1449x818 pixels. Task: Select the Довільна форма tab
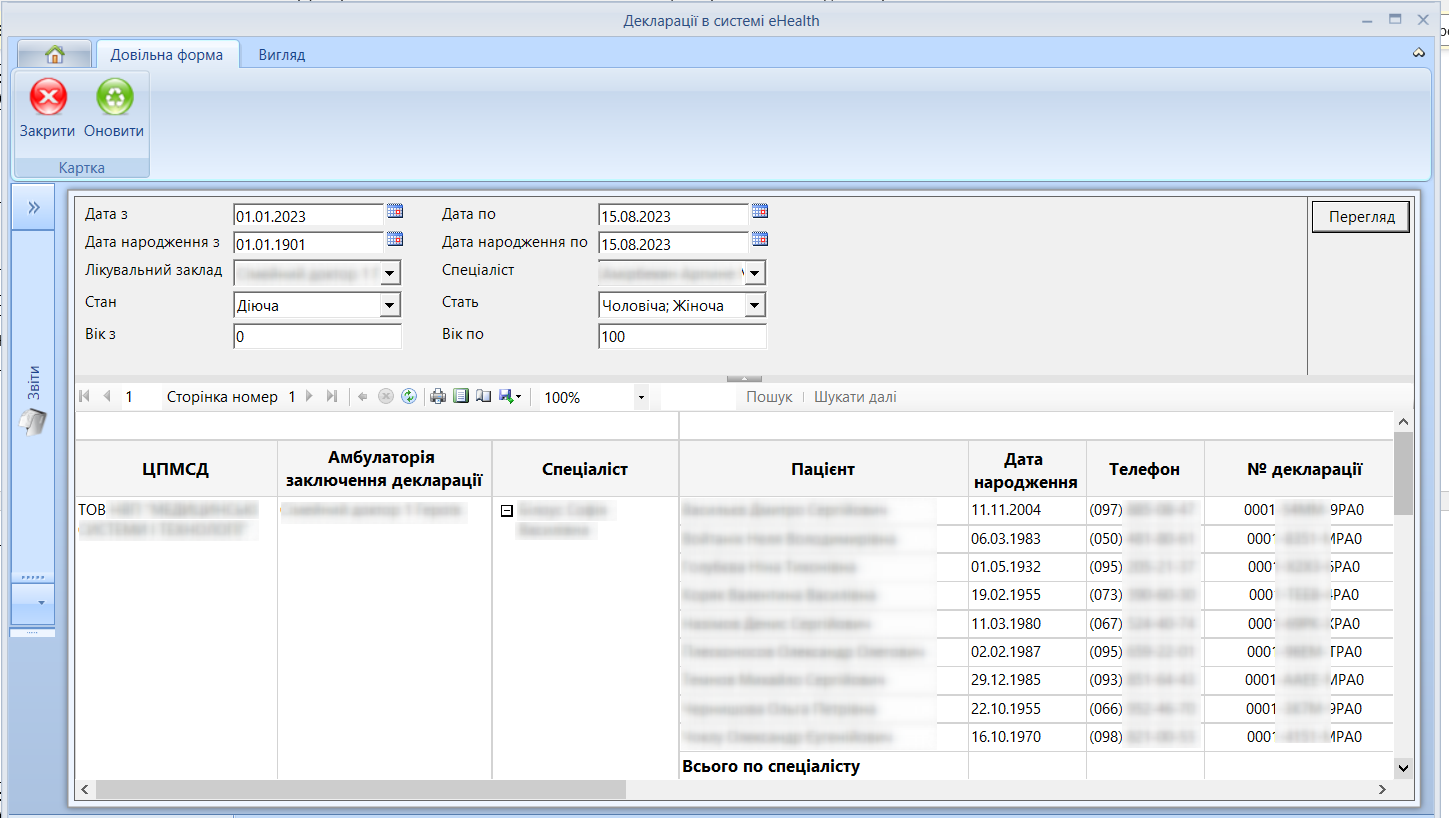click(167, 55)
